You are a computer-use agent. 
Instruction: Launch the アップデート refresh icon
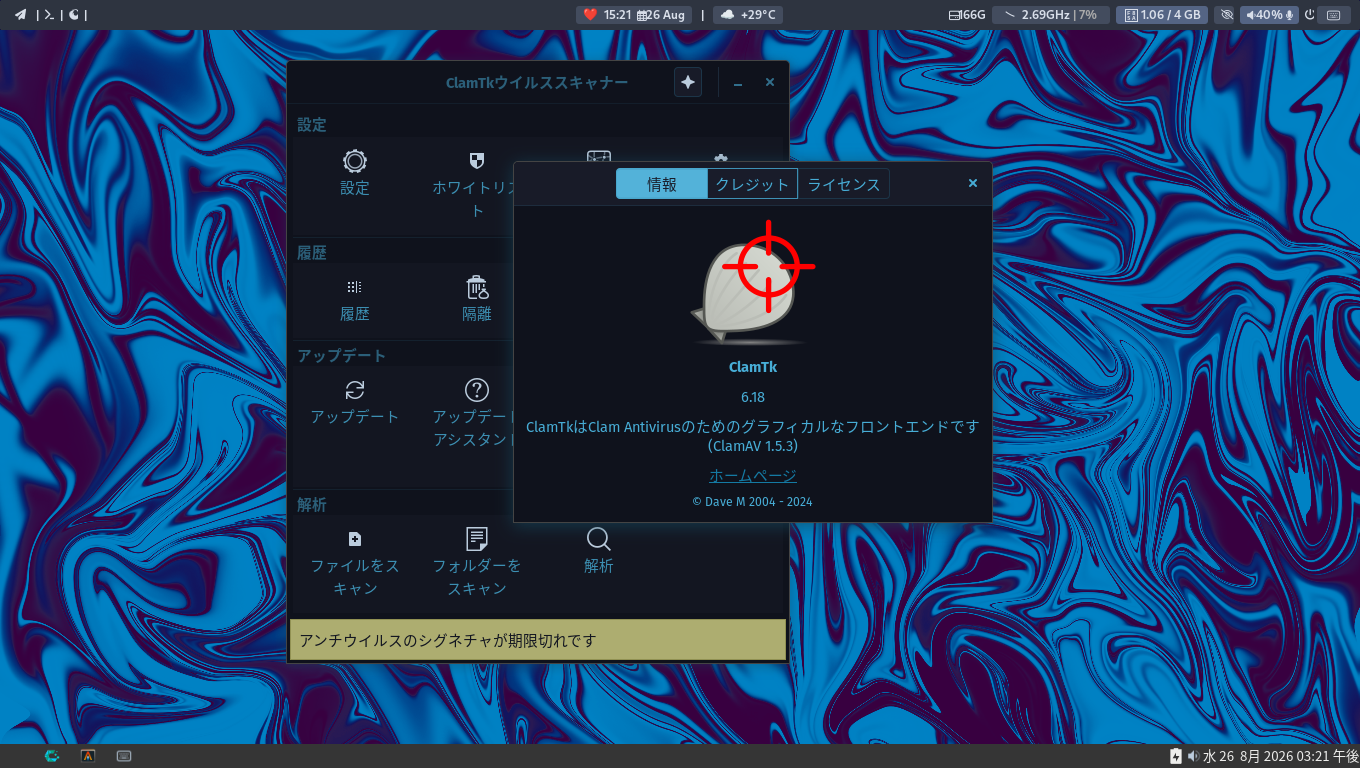tap(355, 390)
